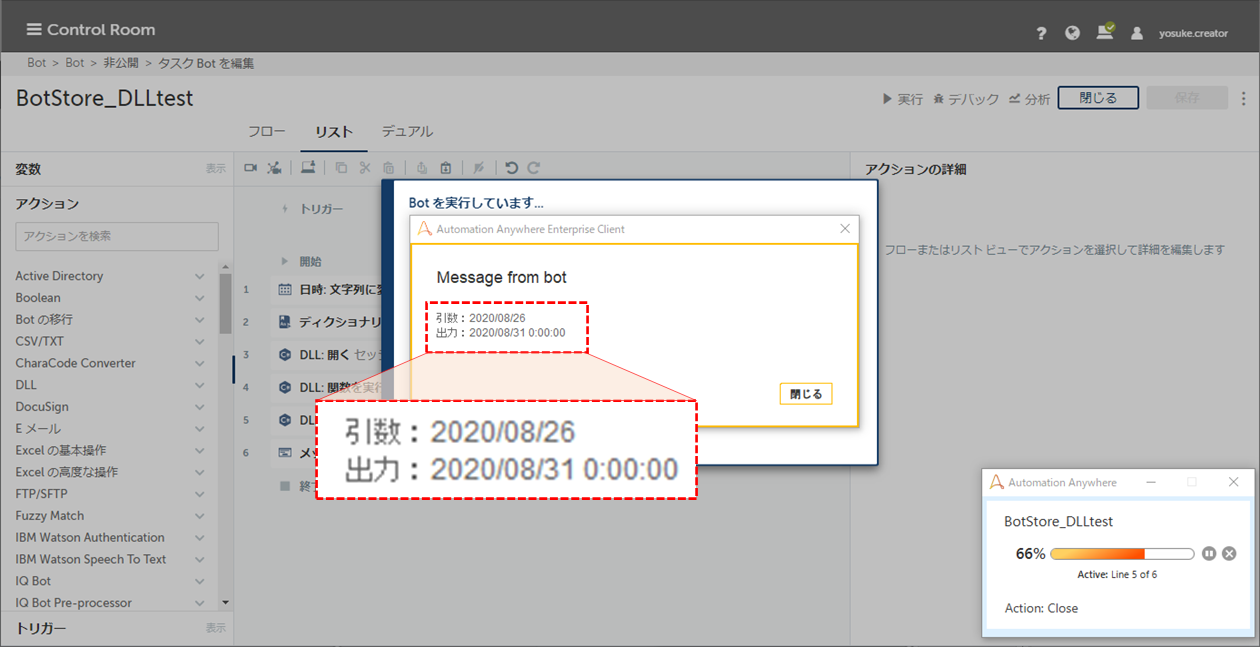Click the デバック debug button
The image size is (1260, 647).
tap(966, 99)
